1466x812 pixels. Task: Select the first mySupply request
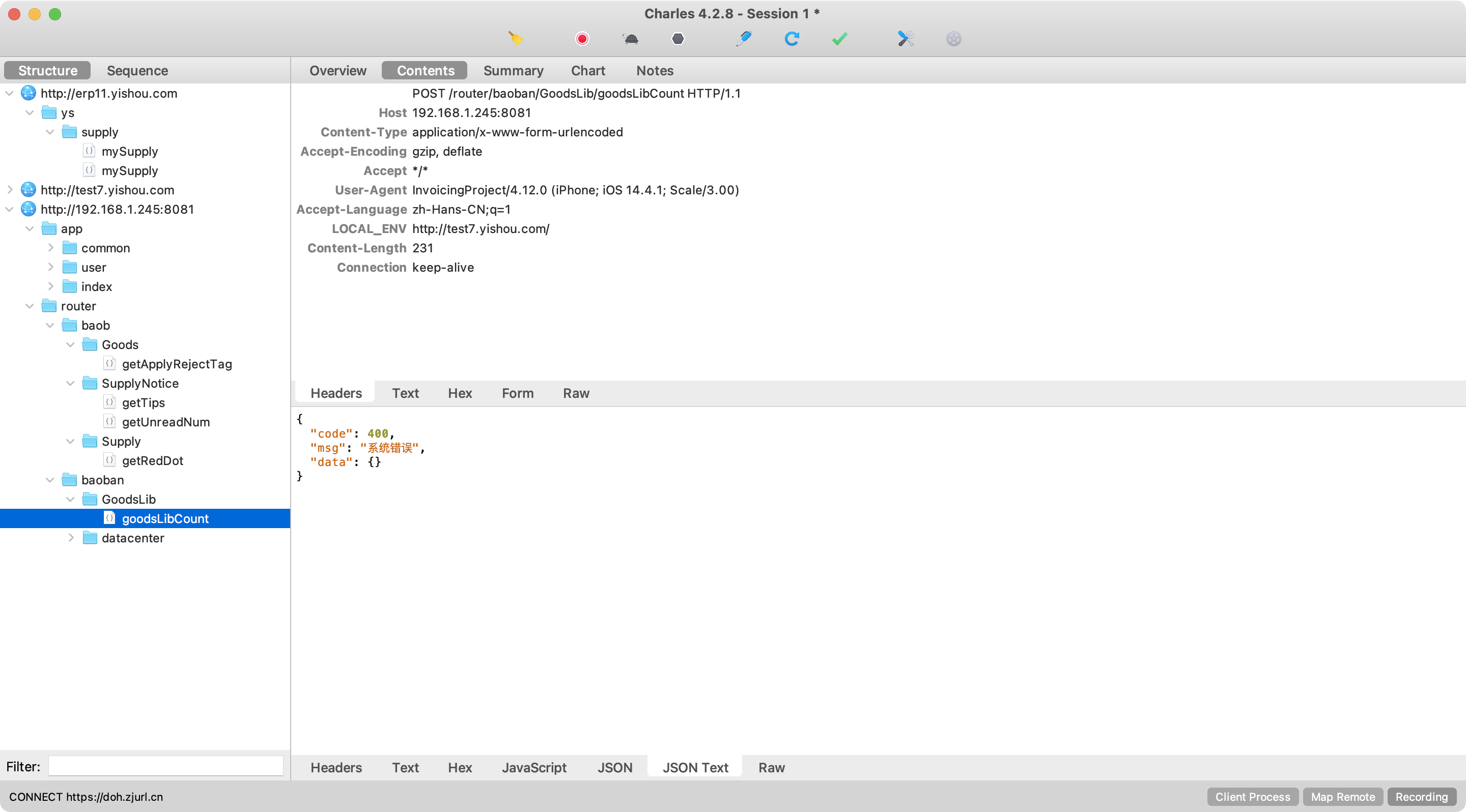129,151
